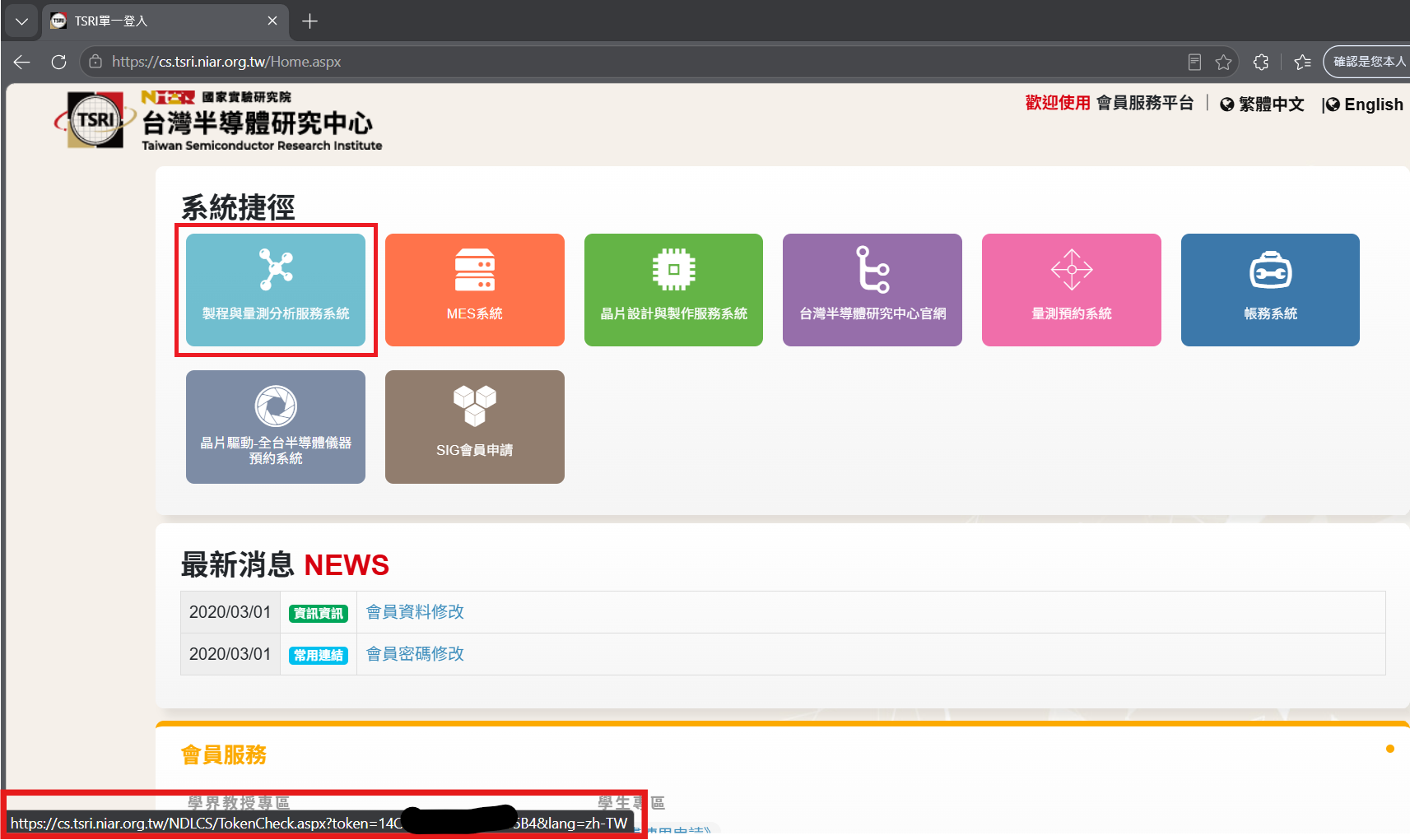View site info lock icon
This screenshot has width=1410, height=840.
point(95,62)
